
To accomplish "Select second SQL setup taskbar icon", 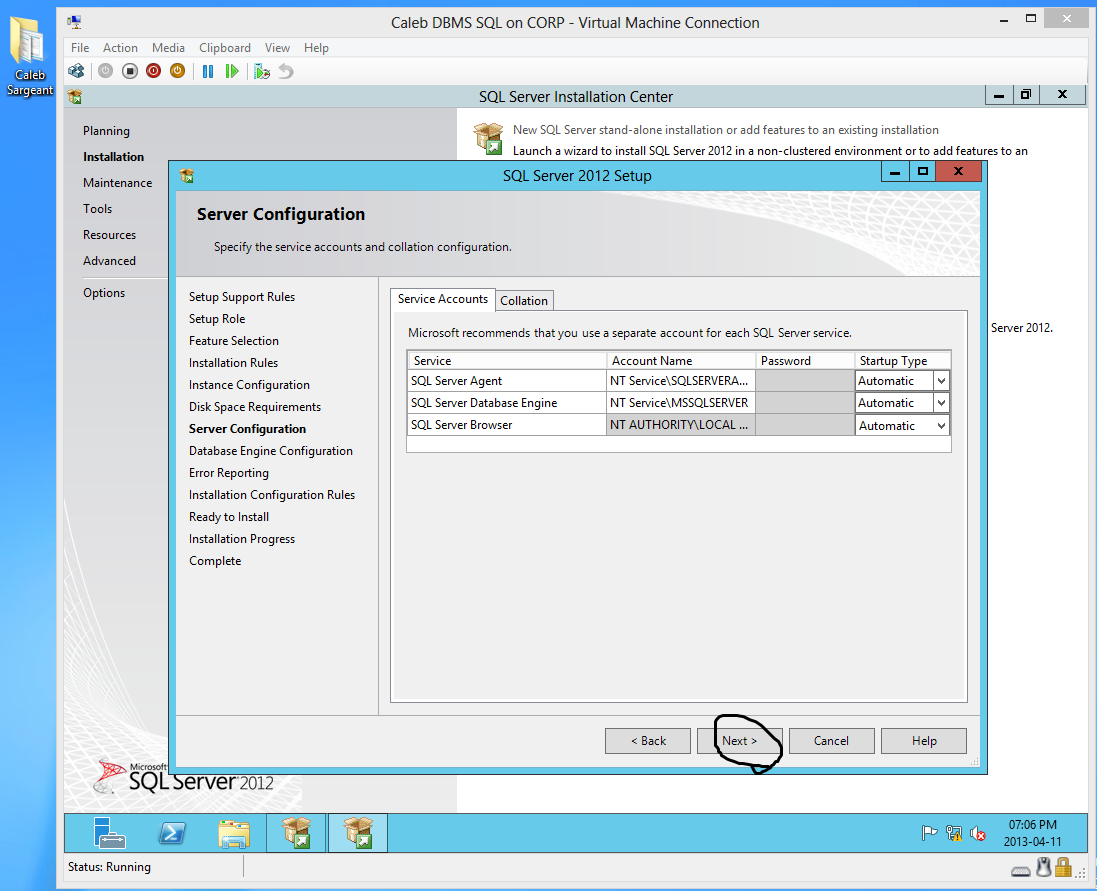I will point(358,832).
